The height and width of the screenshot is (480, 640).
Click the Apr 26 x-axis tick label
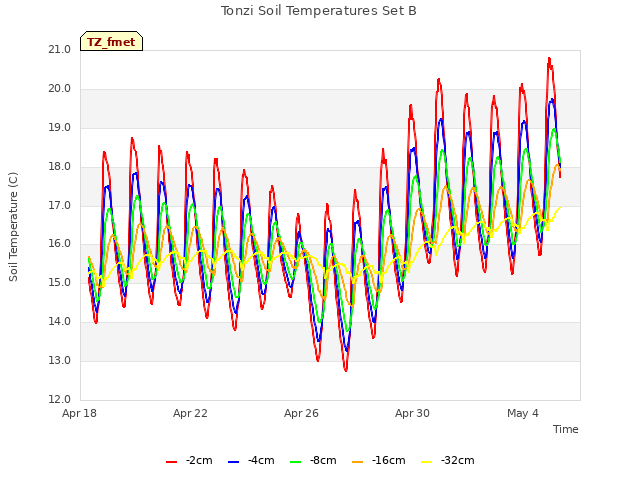(301, 413)
